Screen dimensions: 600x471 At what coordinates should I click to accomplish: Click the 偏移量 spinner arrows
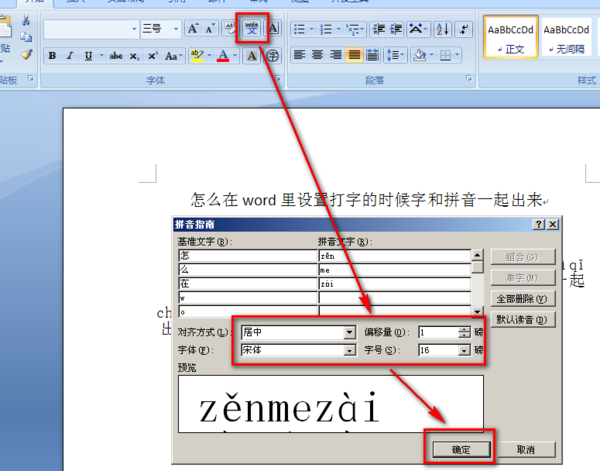(x=464, y=332)
